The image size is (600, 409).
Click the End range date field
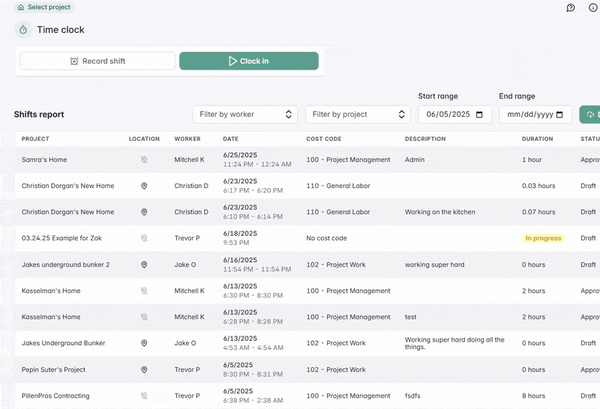tap(536, 114)
